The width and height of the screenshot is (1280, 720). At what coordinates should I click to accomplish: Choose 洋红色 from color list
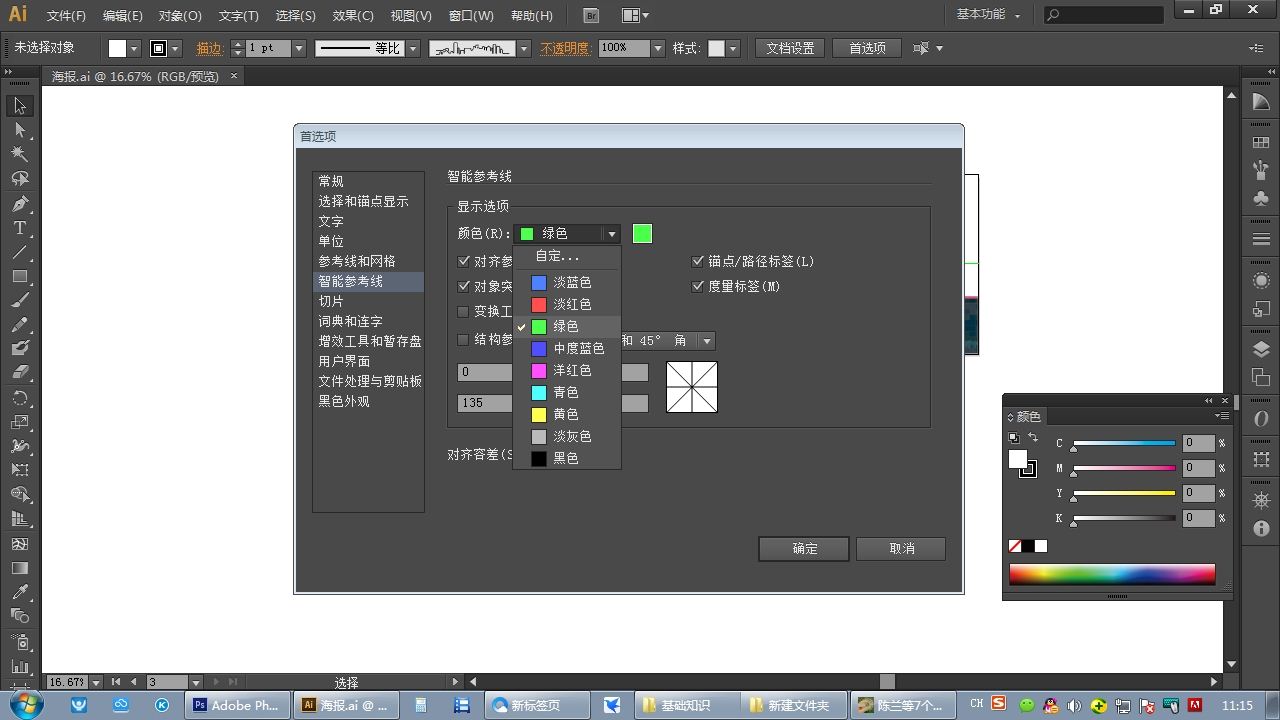(567, 370)
